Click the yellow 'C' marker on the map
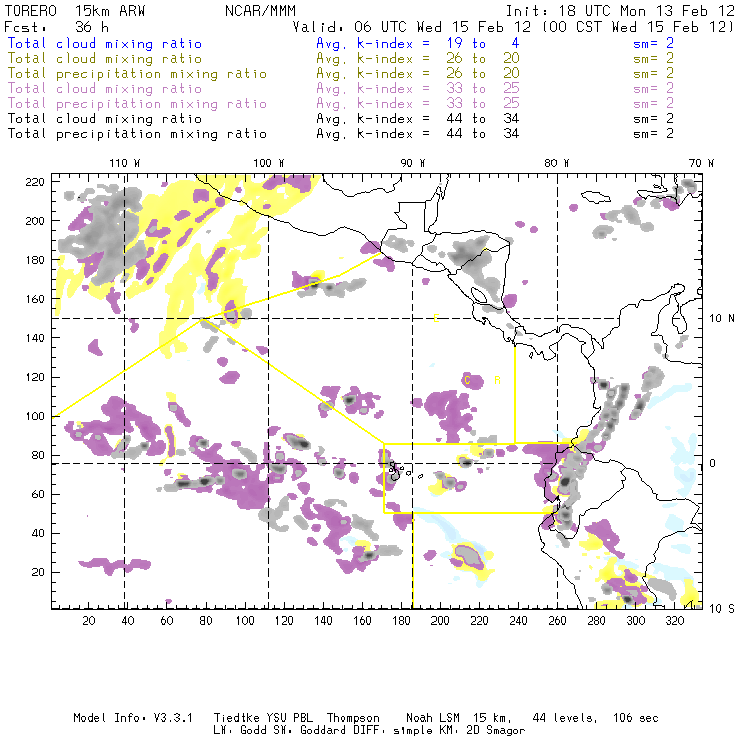This screenshot has width=740, height=740. (x=467, y=380)
